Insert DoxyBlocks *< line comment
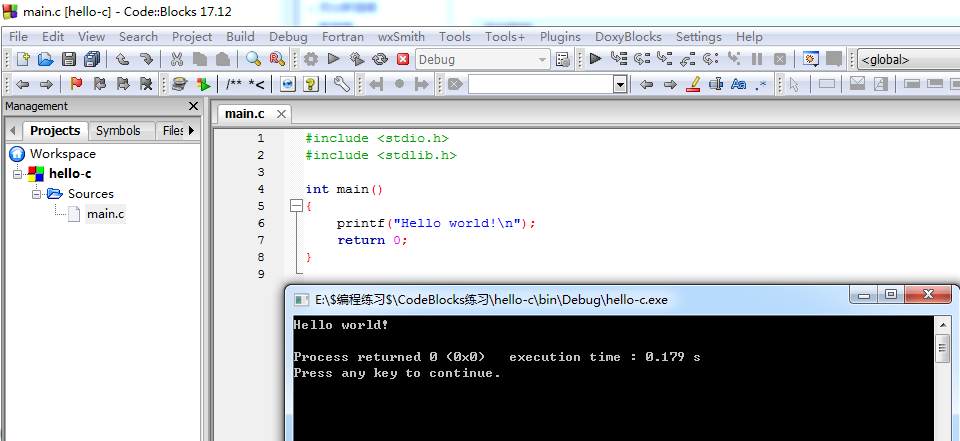 coord(257,84)
